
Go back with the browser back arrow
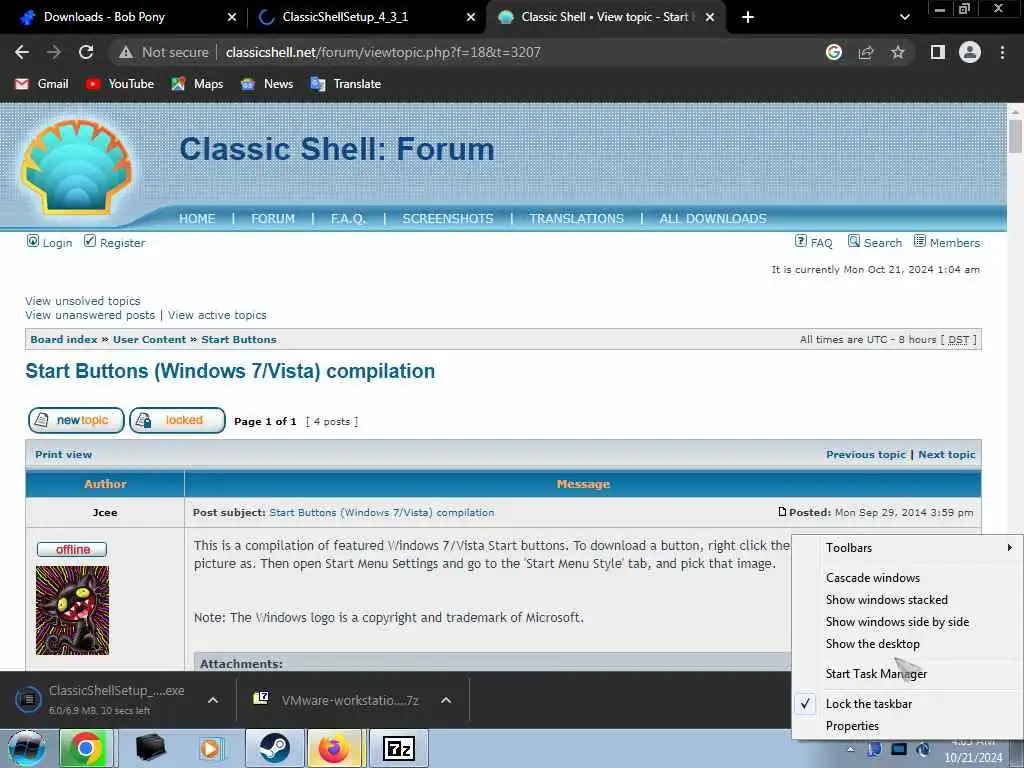click(x=22, y=52)
